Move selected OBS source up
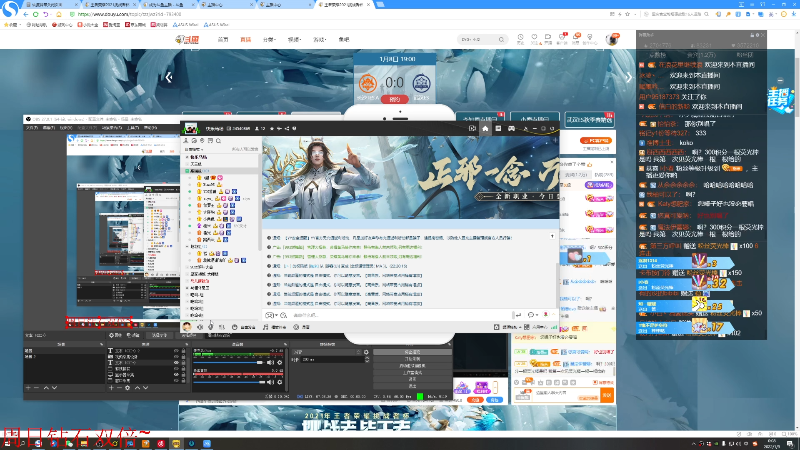800x450 pixels. click(x=138, y=388)
